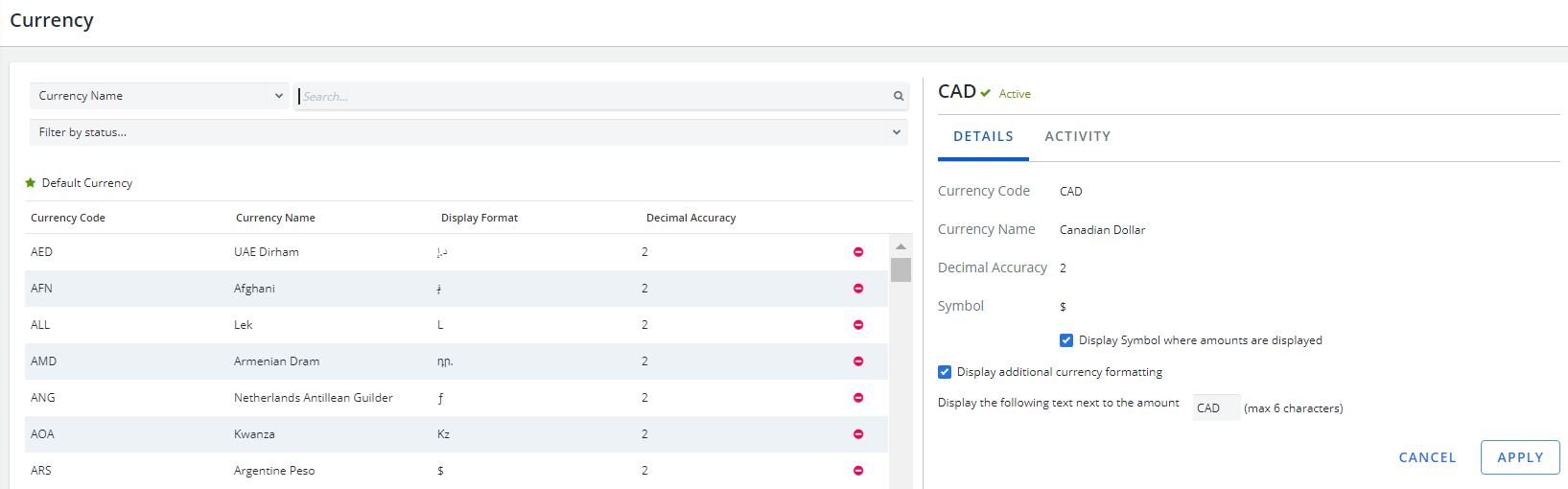Toggle Display additional currency formatting checkbox

click(945, 372)
